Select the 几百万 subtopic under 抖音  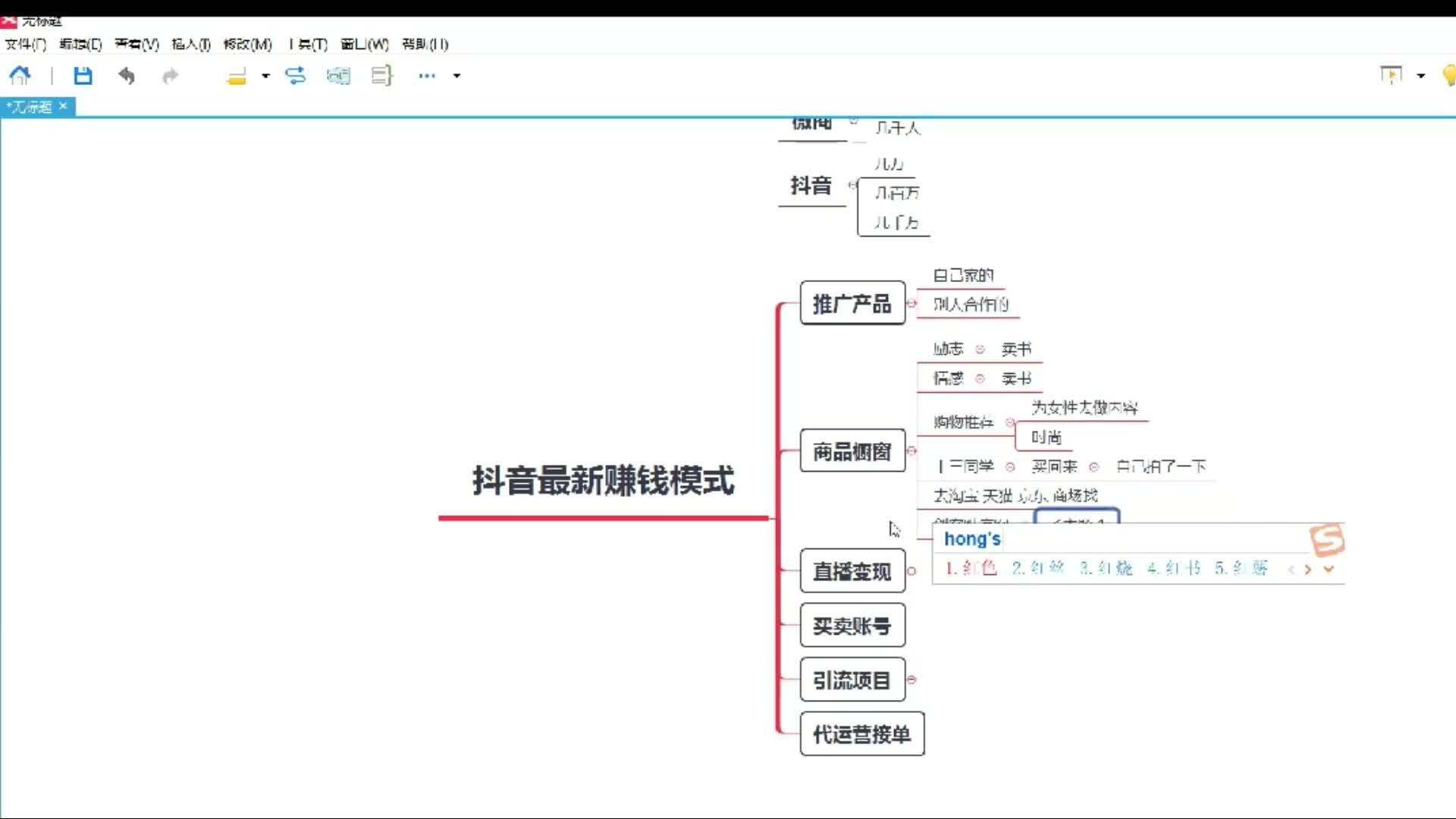coord(897,193)
